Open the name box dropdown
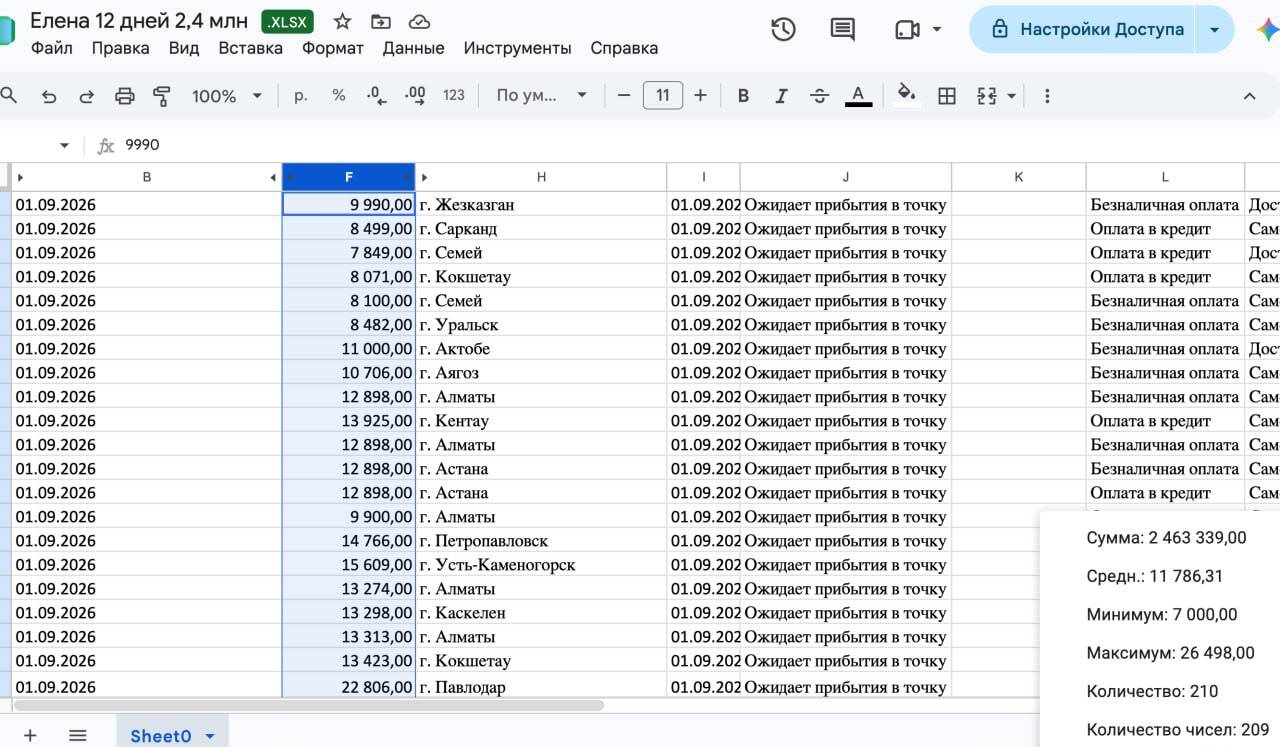This screenshot has height=747, width=1280. tap(65, 145)
